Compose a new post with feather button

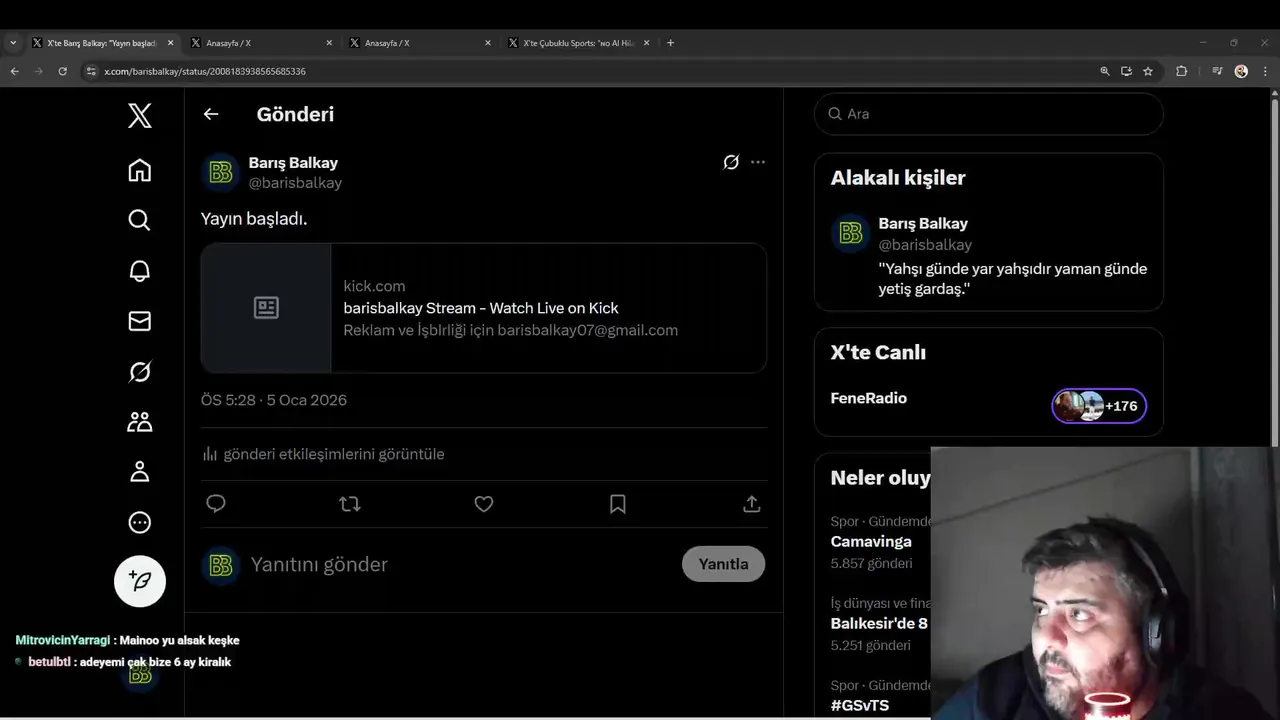[x=140, y=581]
